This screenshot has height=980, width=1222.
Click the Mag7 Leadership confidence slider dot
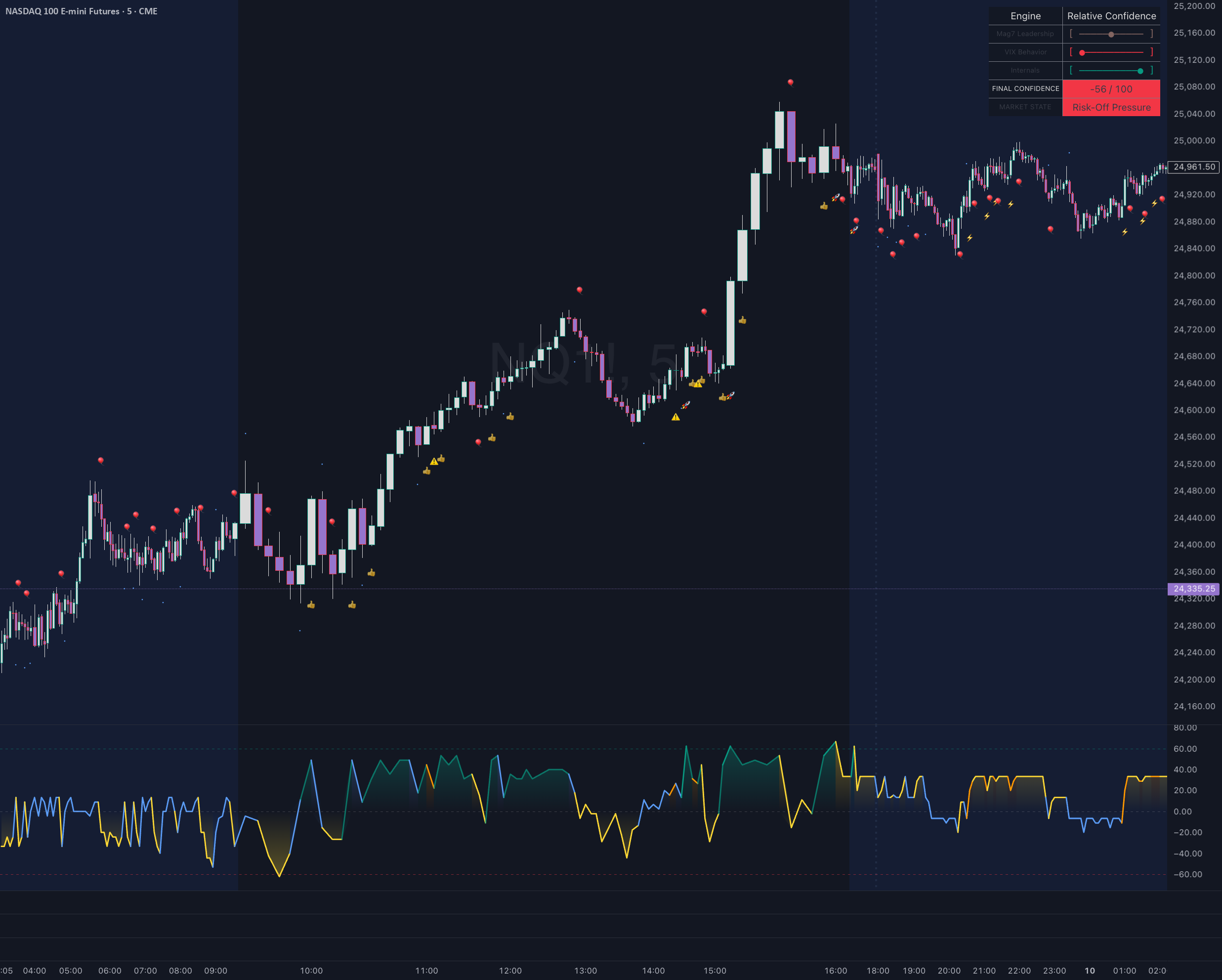[1111, 35]
